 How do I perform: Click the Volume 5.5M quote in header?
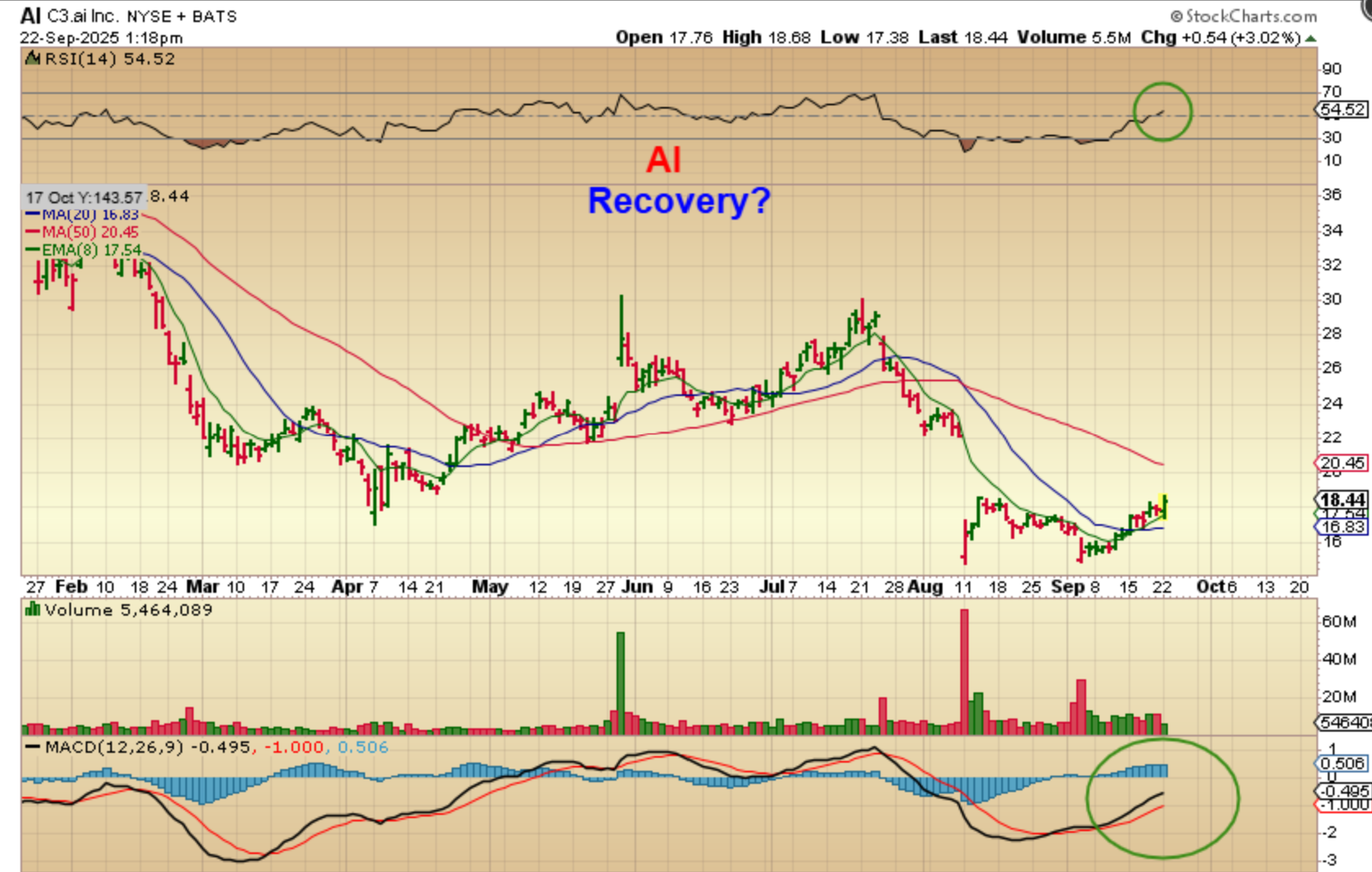point(1074,38)
